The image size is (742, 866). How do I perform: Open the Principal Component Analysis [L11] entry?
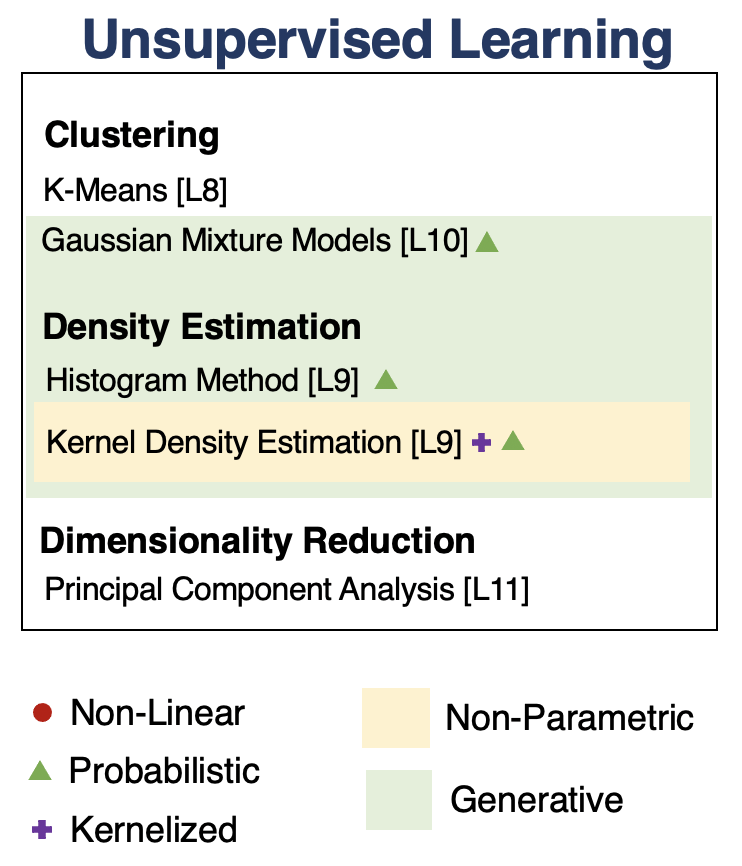point(287,589)
